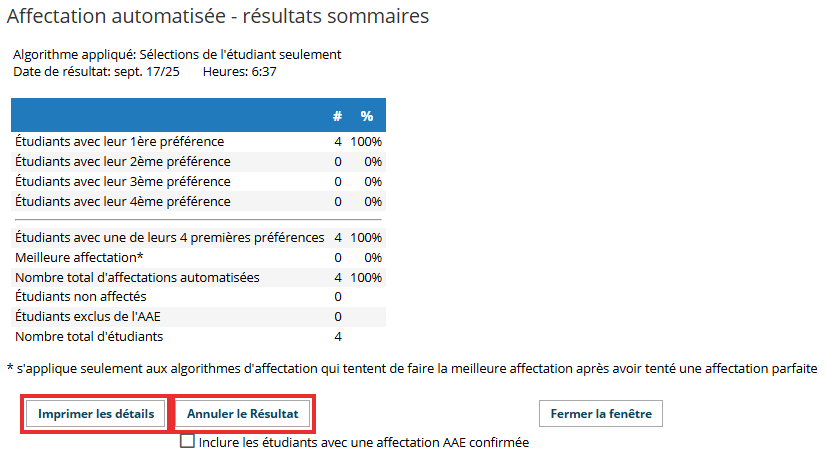Click the "#" column header
The image size is (827, 460).
click(x=338, y=116)
